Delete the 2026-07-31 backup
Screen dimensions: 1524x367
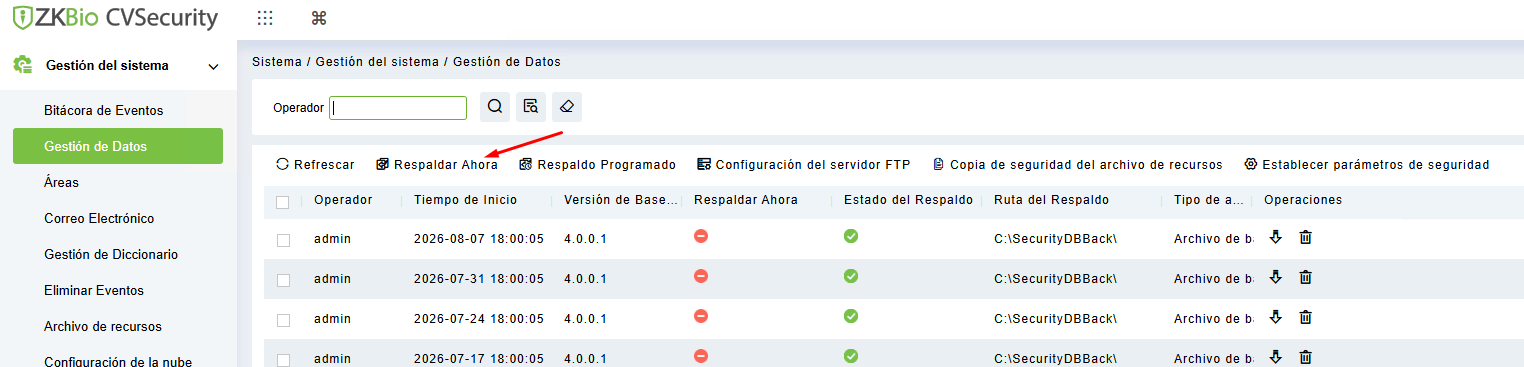tap(1305, 277)
